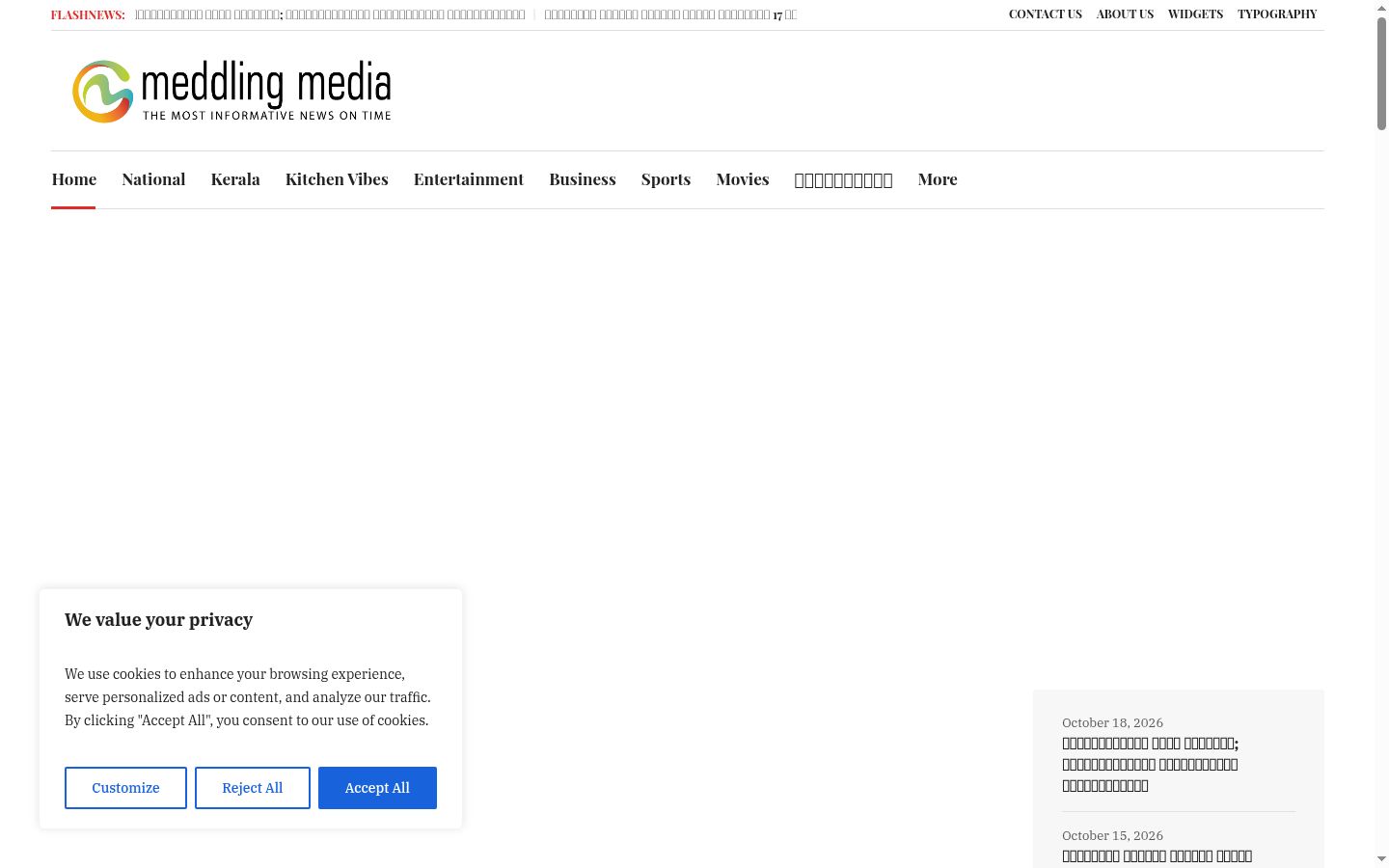Click the scrollbar up arrow
The image size is (1389, 868).
click(1382, 8)
